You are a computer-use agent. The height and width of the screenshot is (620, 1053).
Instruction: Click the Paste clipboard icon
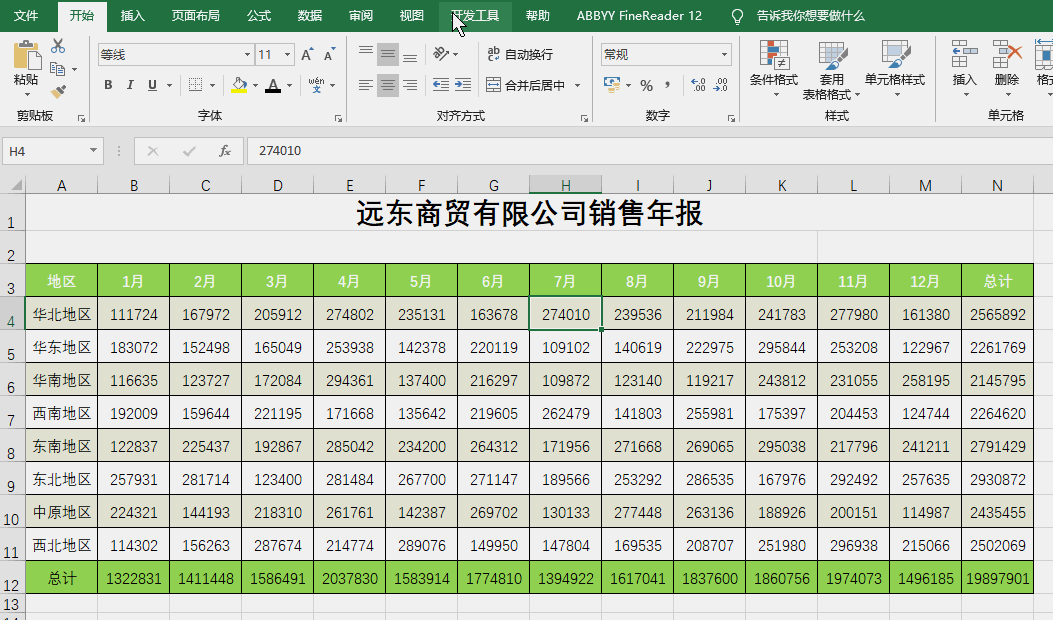click(x=27, y=55)
